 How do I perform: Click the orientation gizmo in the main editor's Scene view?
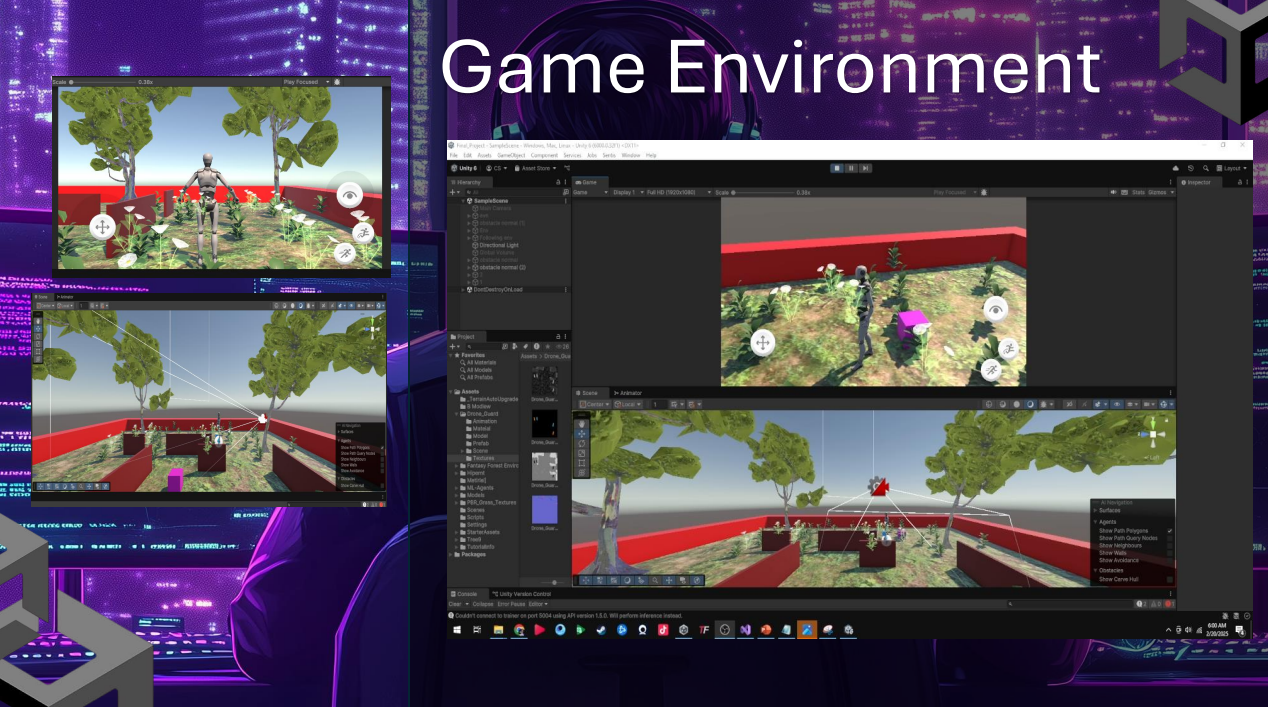click(1152, 434)
